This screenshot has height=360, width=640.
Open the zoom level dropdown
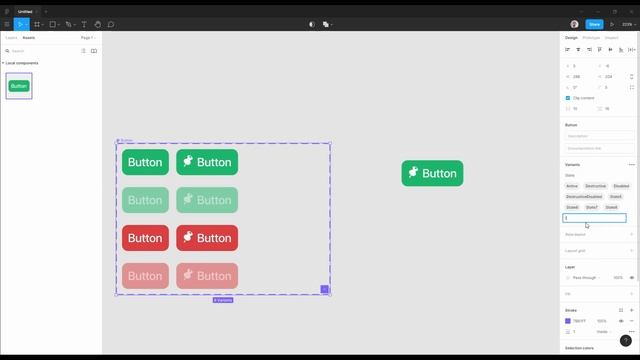[629, 24]
